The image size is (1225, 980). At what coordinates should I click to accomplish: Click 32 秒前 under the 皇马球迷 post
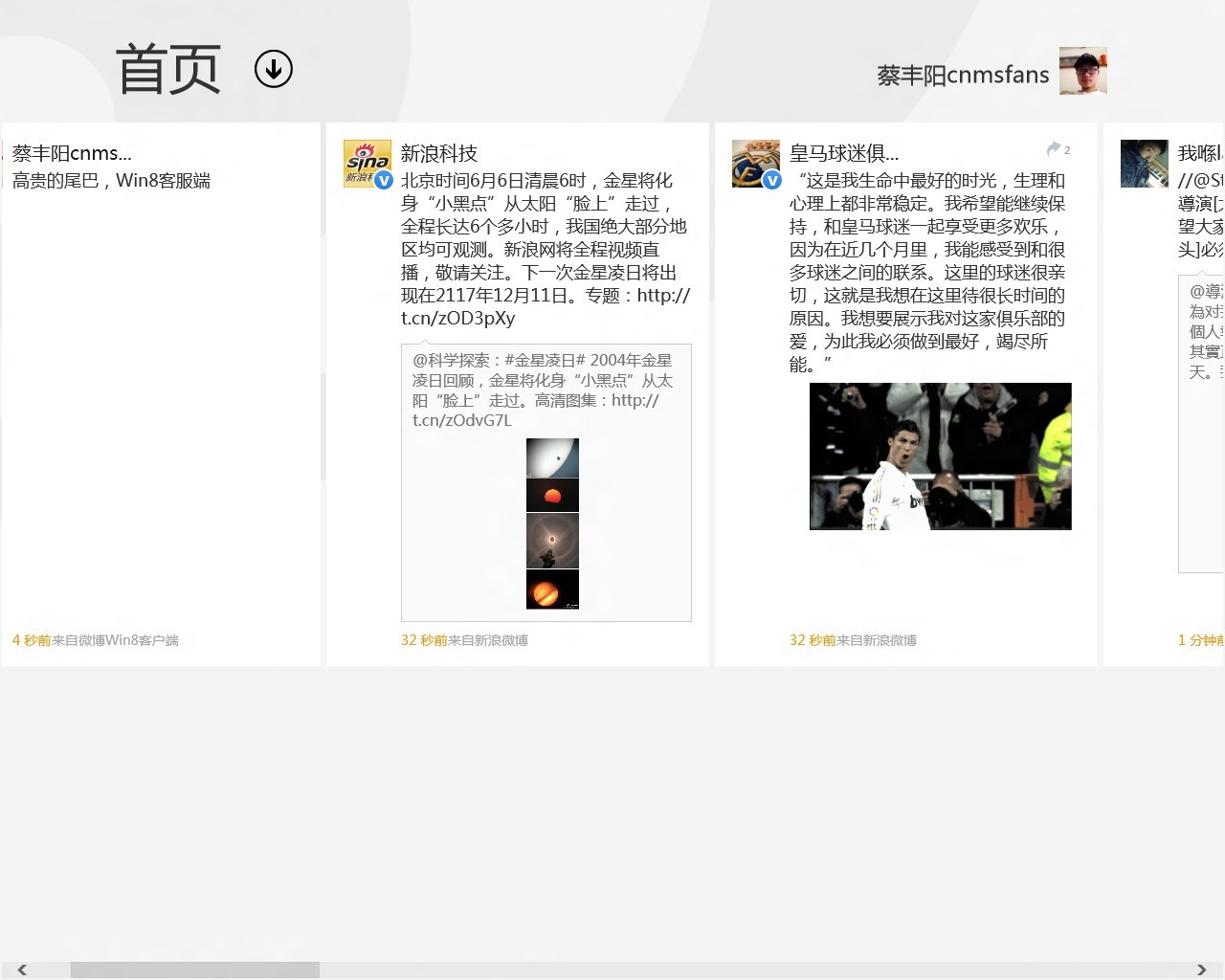pyautogui.click(x=813, y=640)
